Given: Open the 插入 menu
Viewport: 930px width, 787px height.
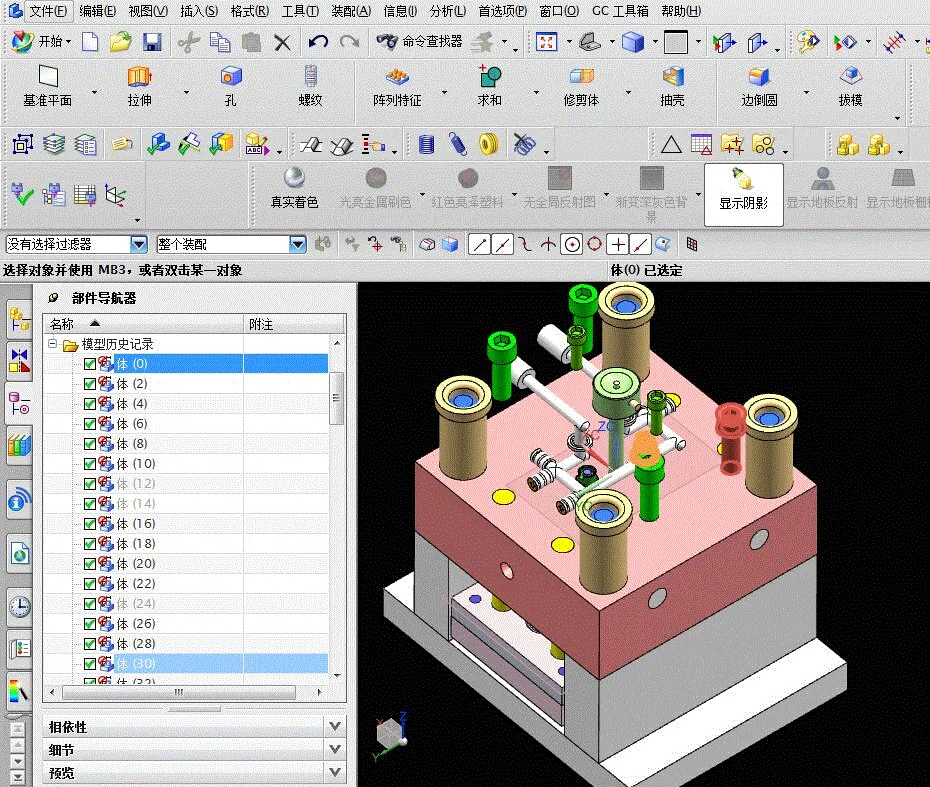Looking at the screenshot, I should tap(198, 11).
